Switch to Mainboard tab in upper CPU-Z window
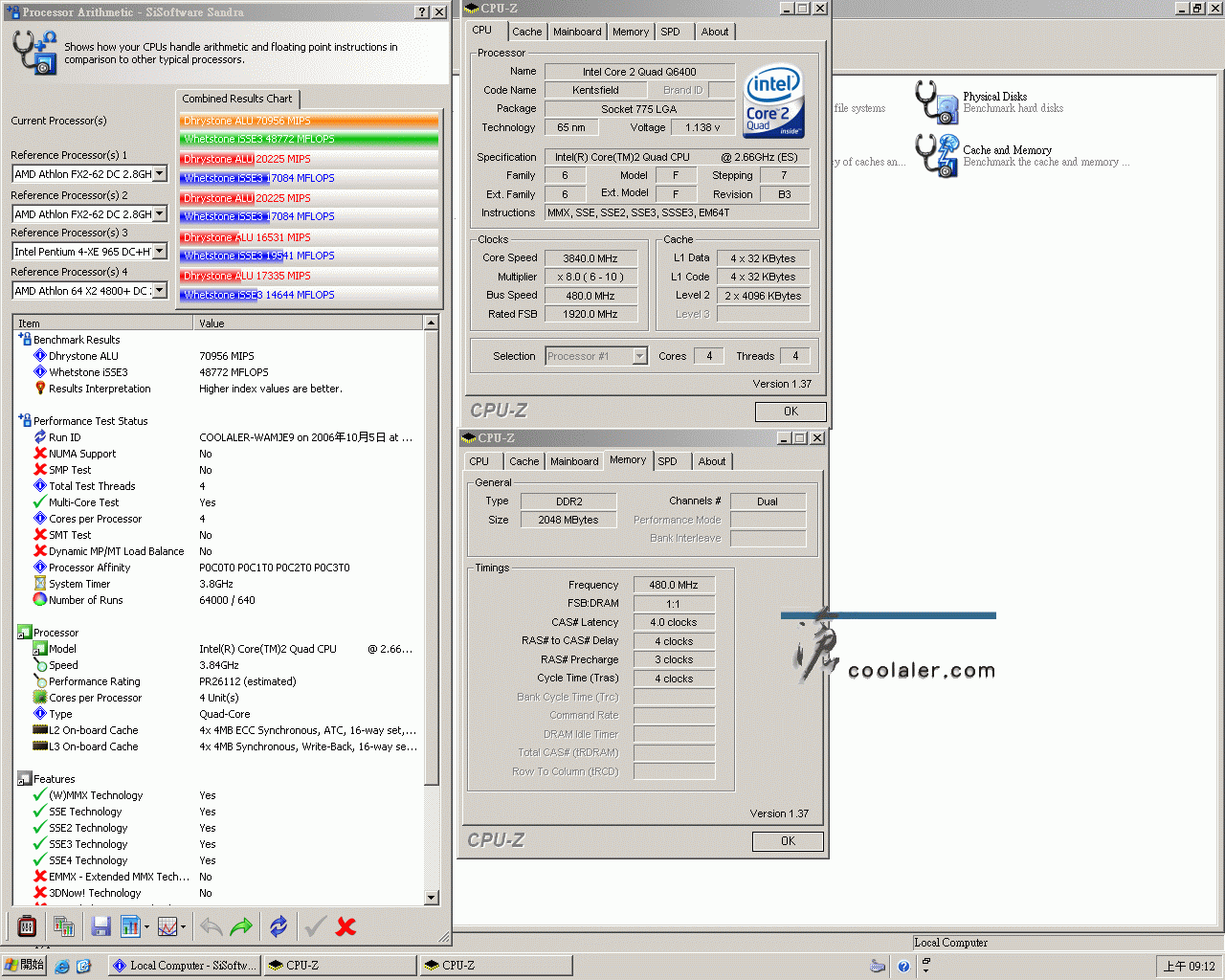This screenshot has width=1225, height=980. tap(577, 32)
